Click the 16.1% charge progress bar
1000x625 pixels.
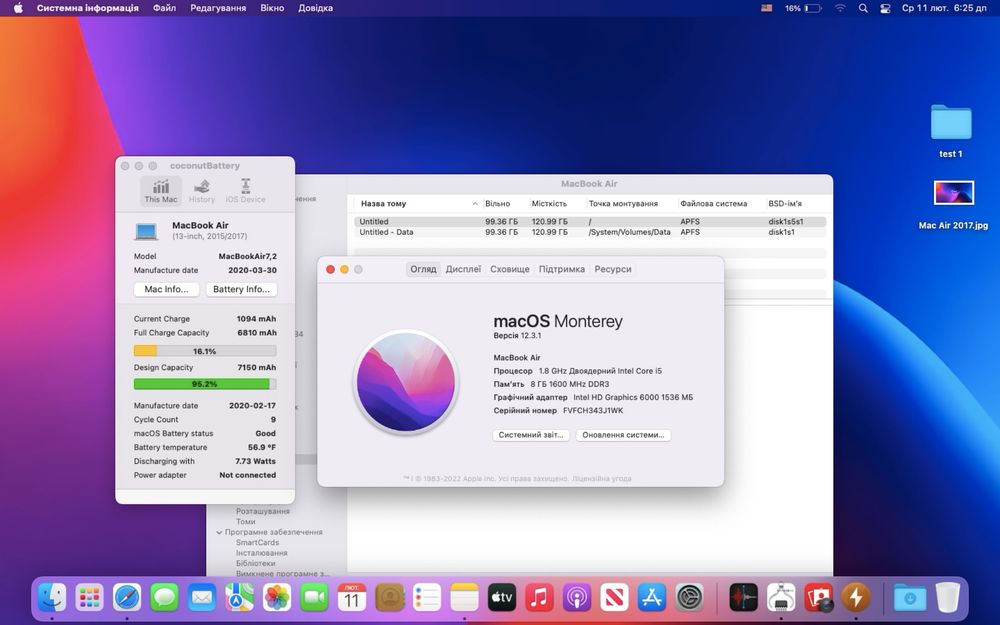point(205,351)
